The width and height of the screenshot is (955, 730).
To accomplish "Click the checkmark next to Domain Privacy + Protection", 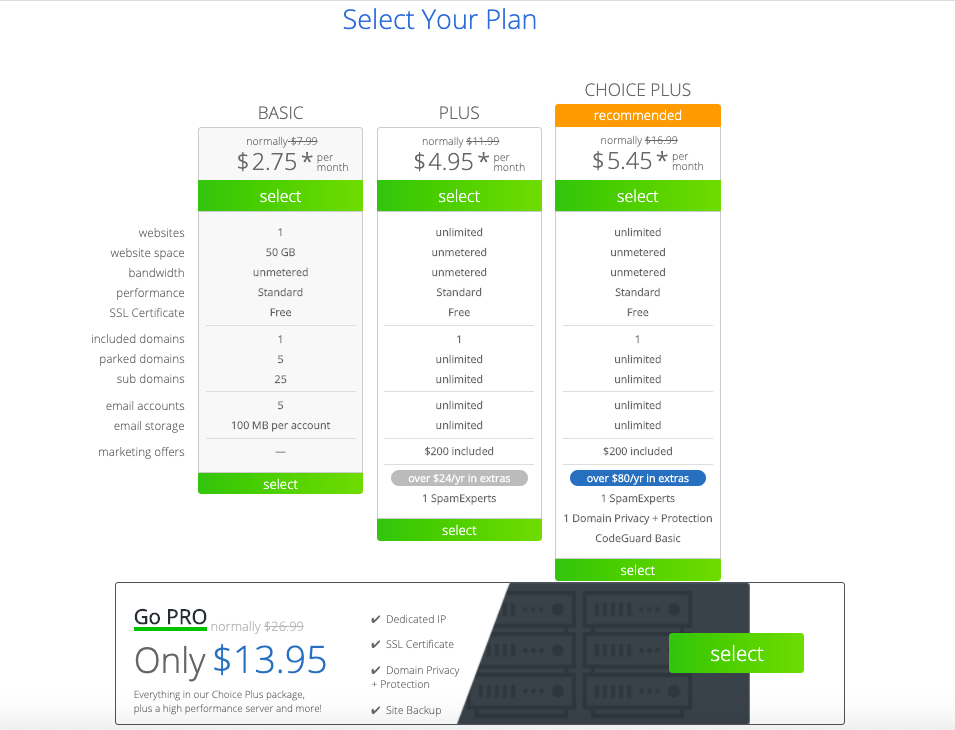I will (376, 670).
